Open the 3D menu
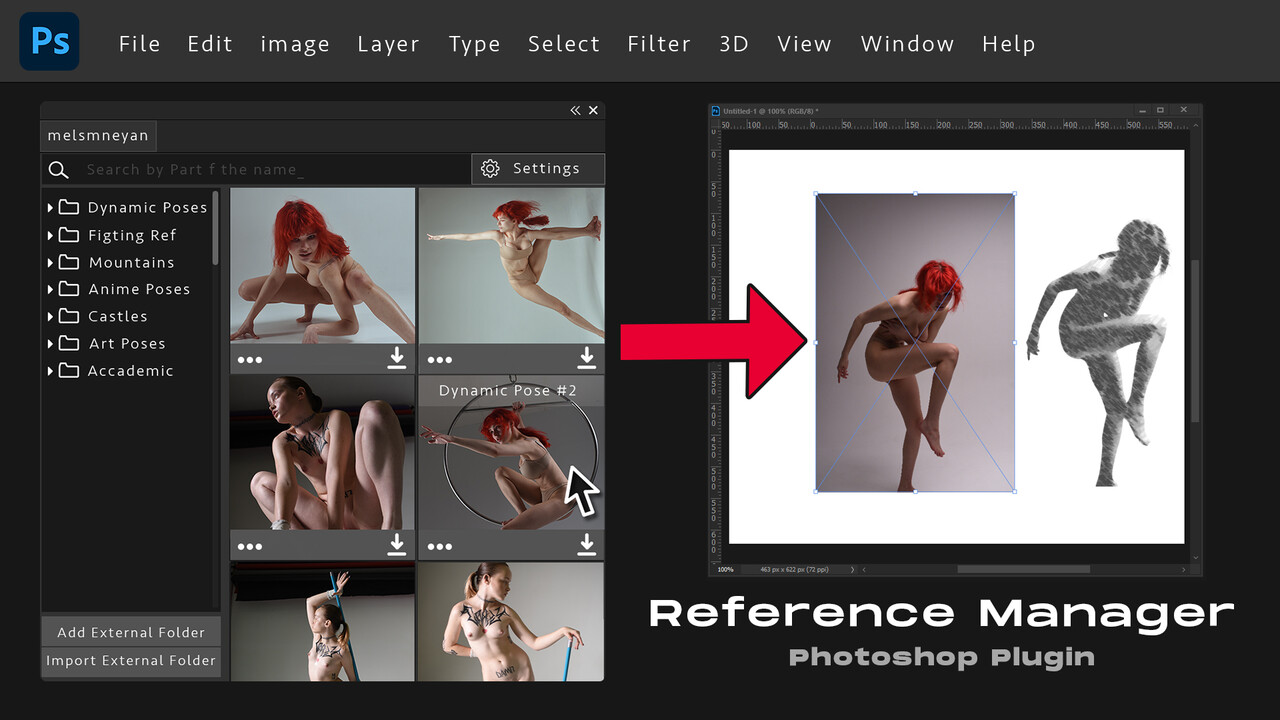 (734, 44)
